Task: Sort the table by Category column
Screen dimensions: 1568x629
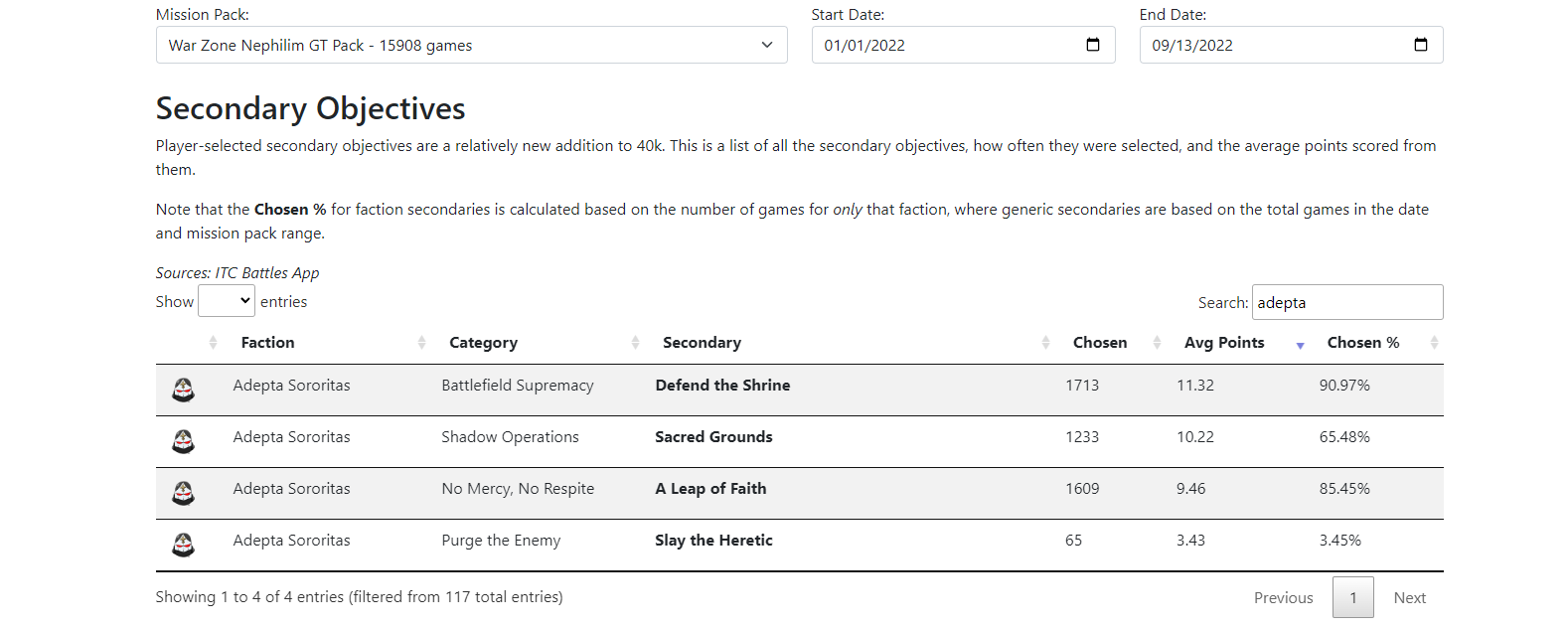Action: [x=483, y=343]
